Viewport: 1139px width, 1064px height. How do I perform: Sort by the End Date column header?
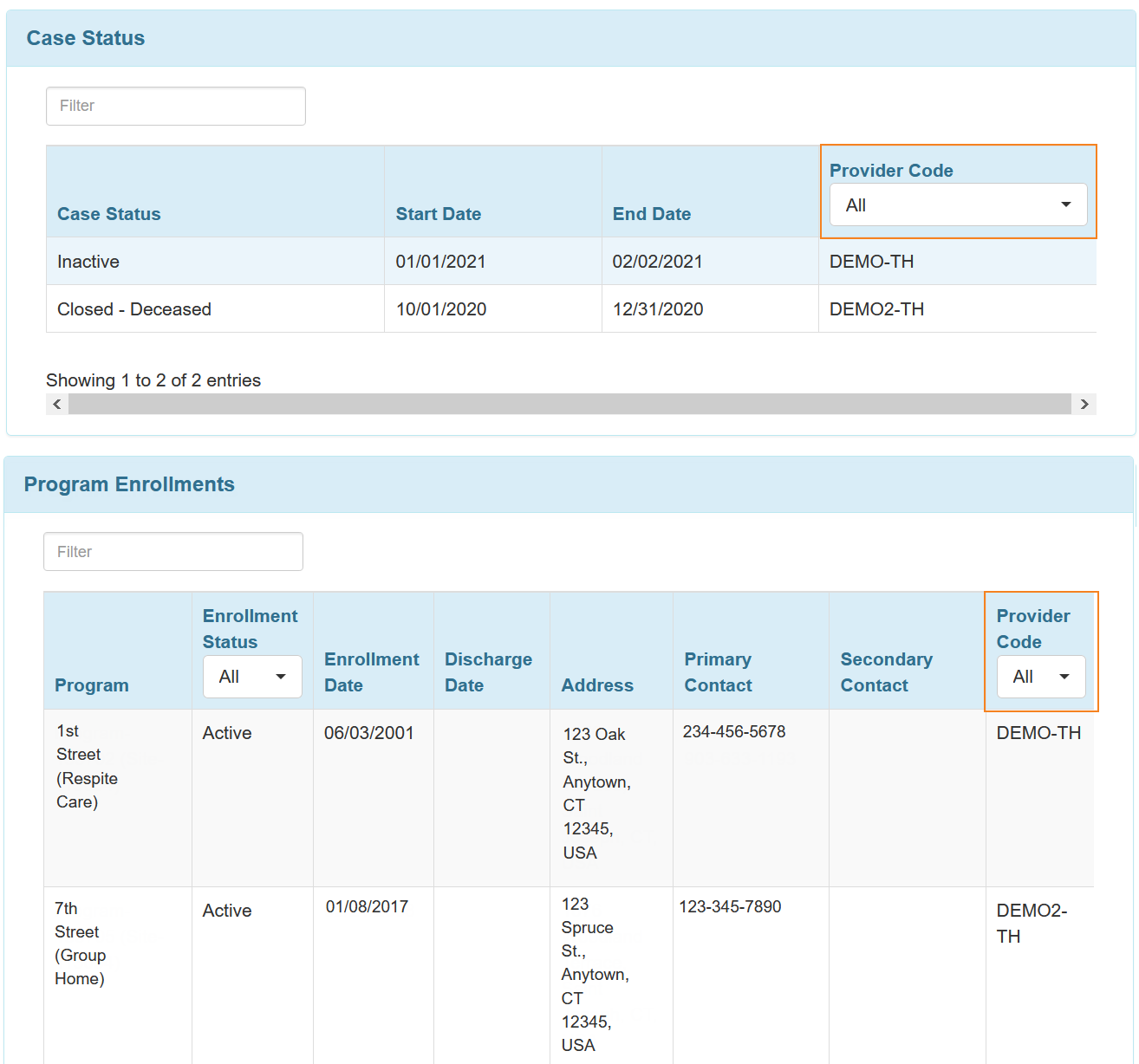click(652, 214)
